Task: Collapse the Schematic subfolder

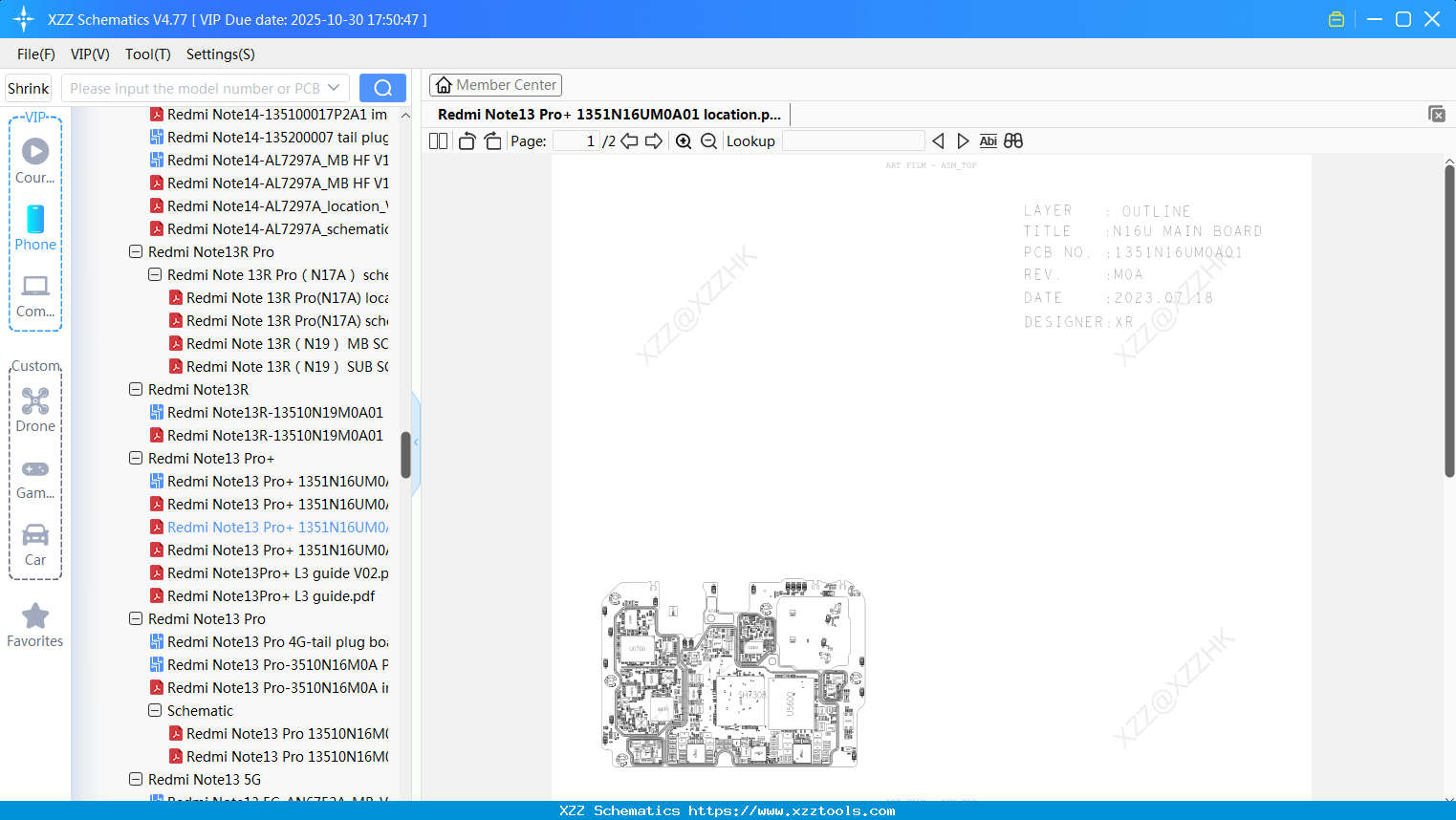Action: (x=155, y=711)
